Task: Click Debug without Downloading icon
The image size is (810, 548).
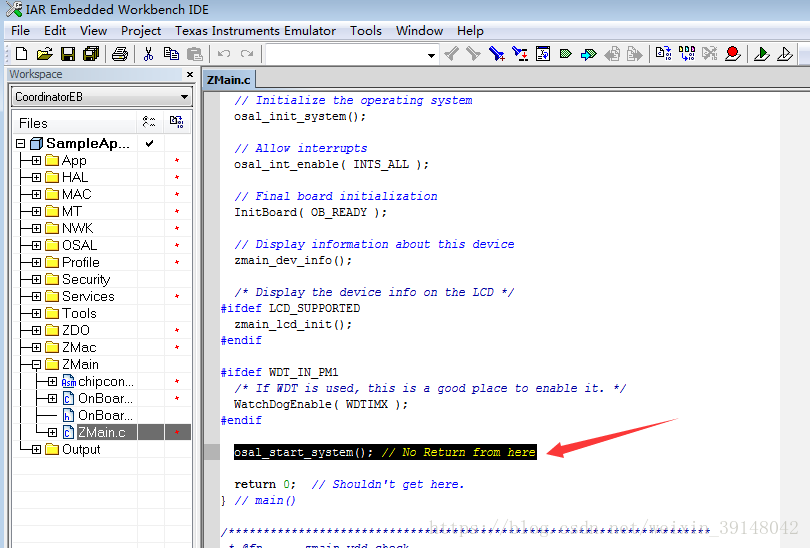Action: (x=785, y=54)
